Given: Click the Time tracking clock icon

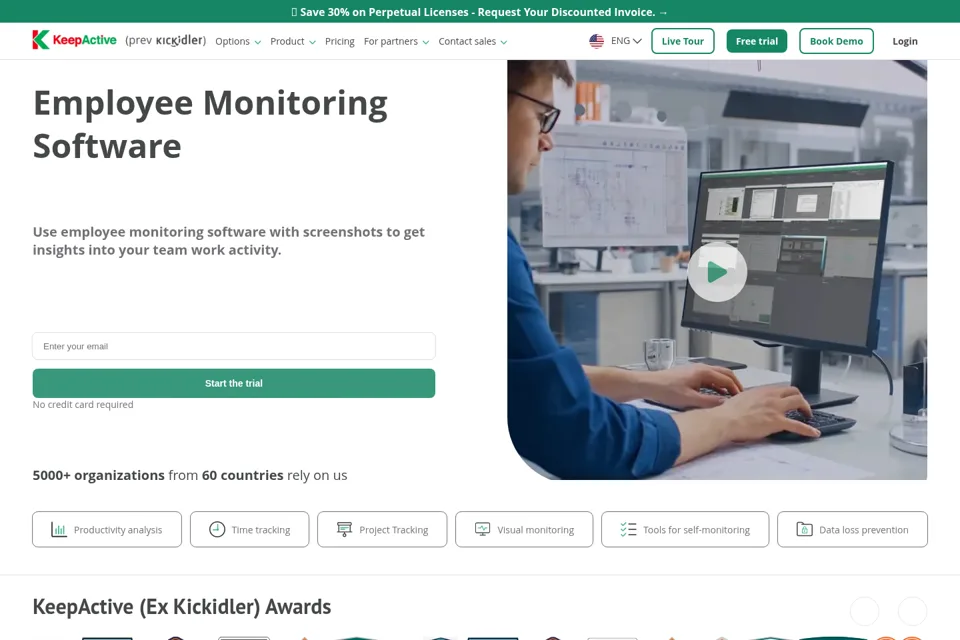Looking at the screenshot, I should point(217,529).
